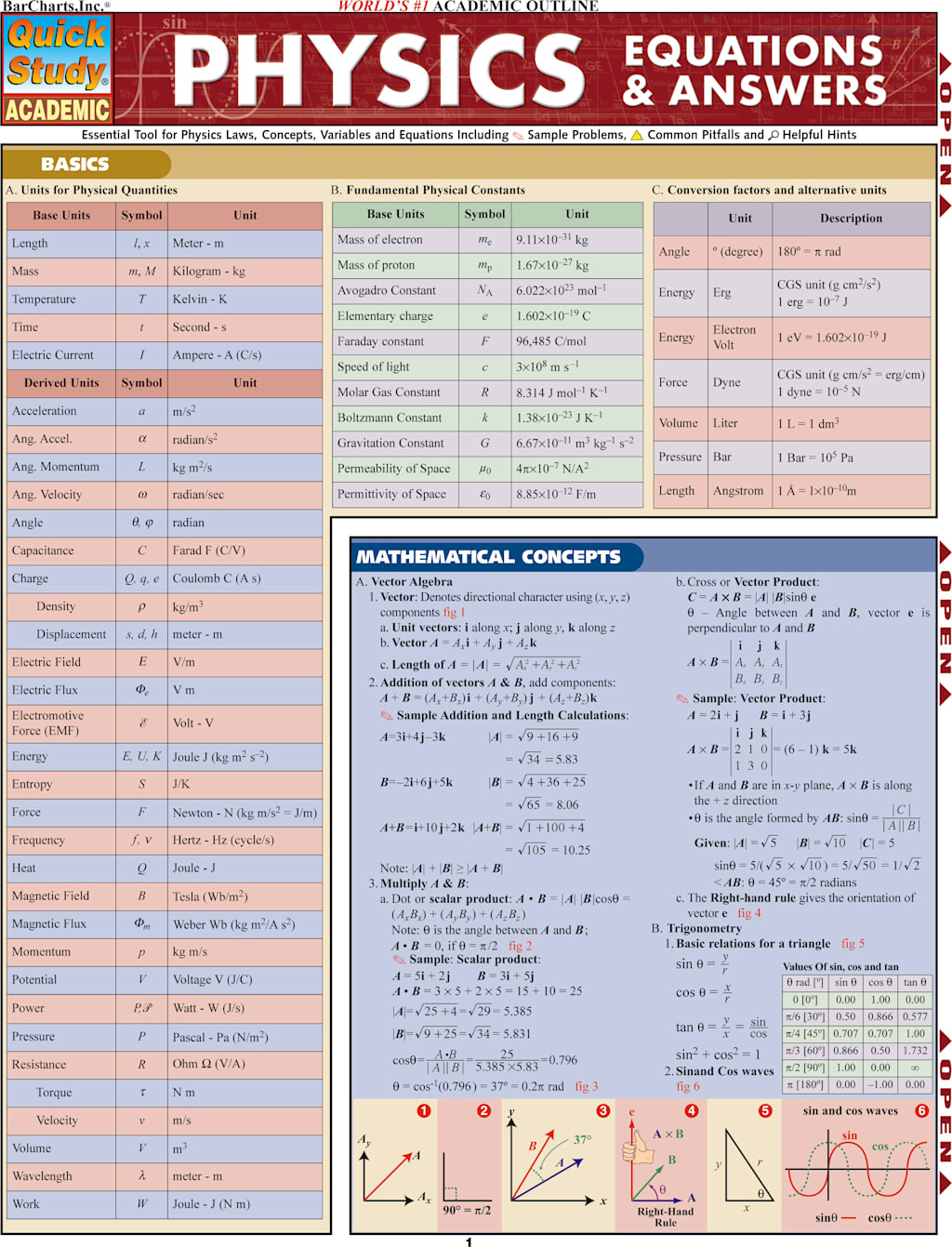Viewport: 952px width, 1247px height.
Task: Select the 'Tesla (Wb/m²)' cell
Action: [245, 896]
